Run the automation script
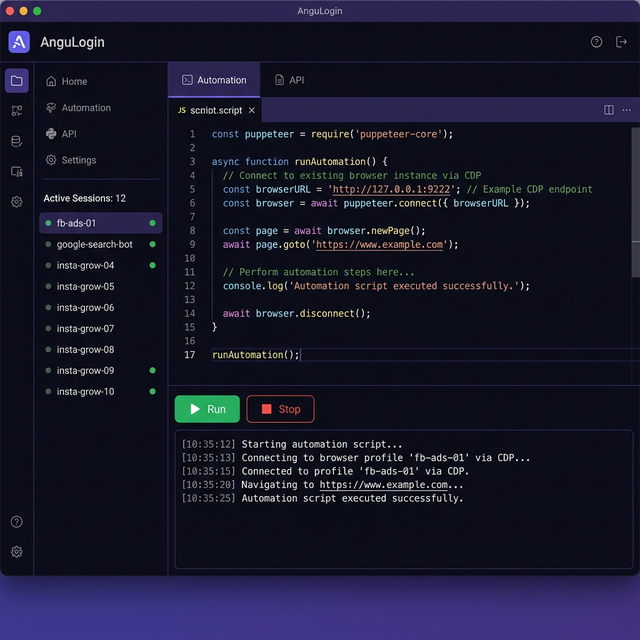This screenshot has width=640, height=640. tap(207, 409)
